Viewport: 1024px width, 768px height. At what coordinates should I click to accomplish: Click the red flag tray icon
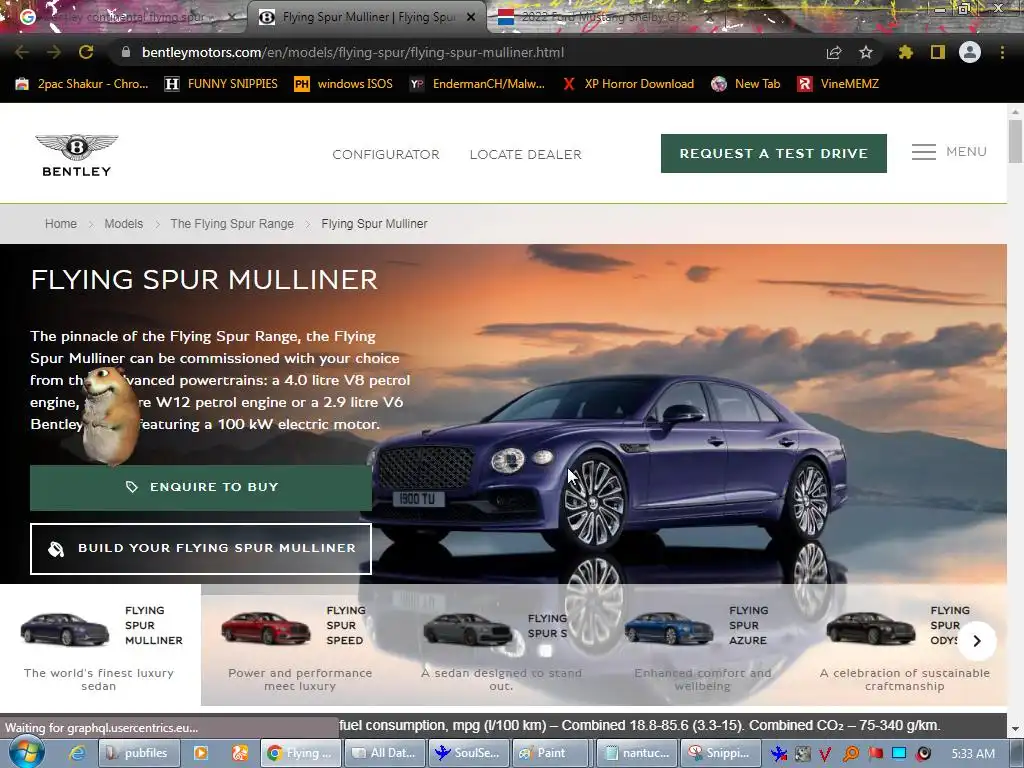tap(875, 754)
